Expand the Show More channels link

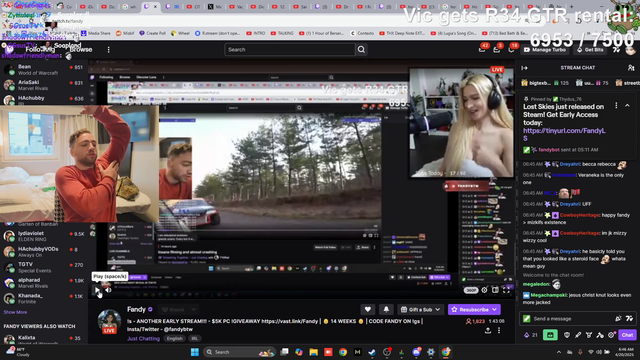point(15,312)
